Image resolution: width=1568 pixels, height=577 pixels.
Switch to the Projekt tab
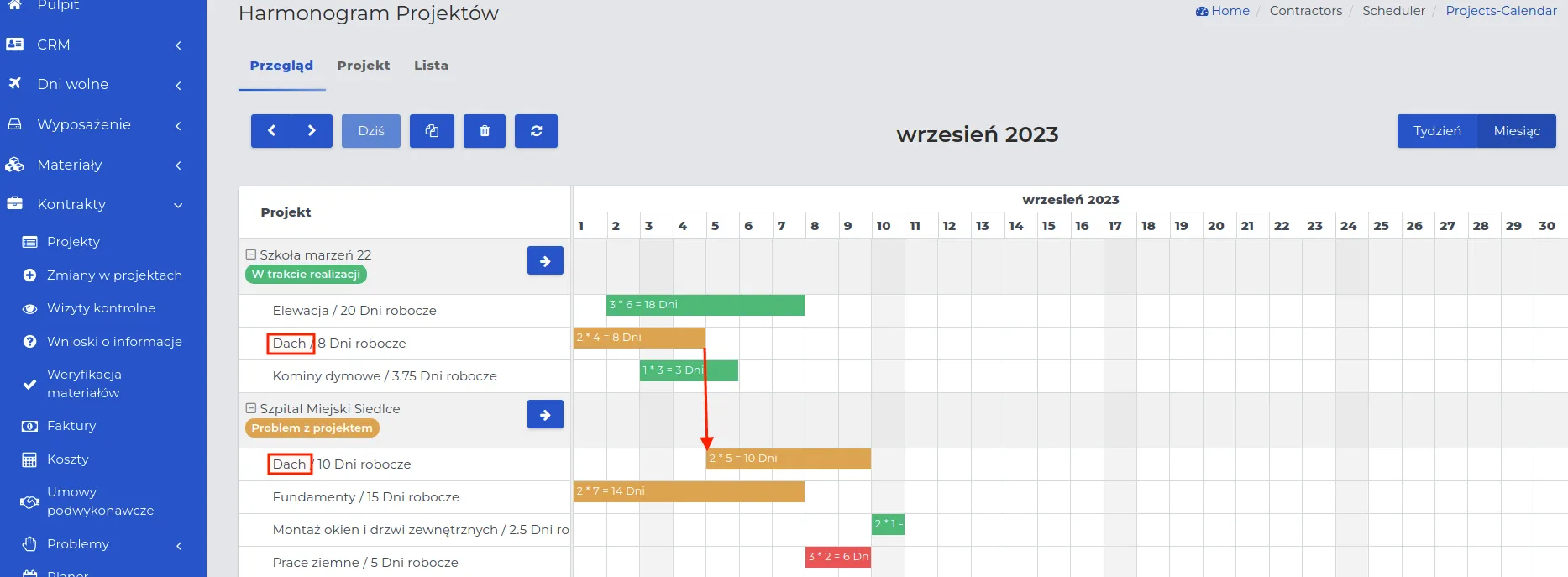pyautogui.click(x=364, y=66)
